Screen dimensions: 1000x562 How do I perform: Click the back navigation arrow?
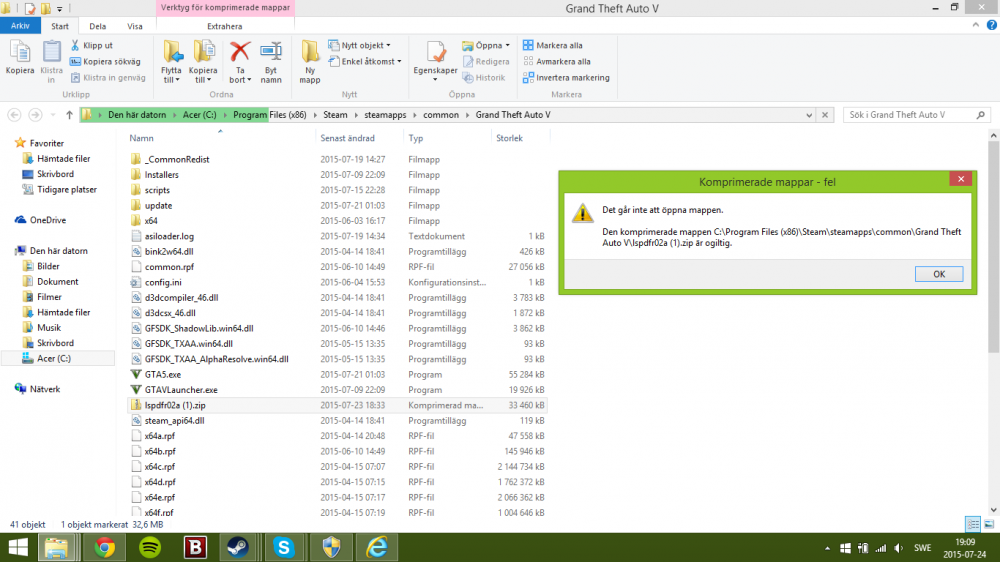click(14, 115)
